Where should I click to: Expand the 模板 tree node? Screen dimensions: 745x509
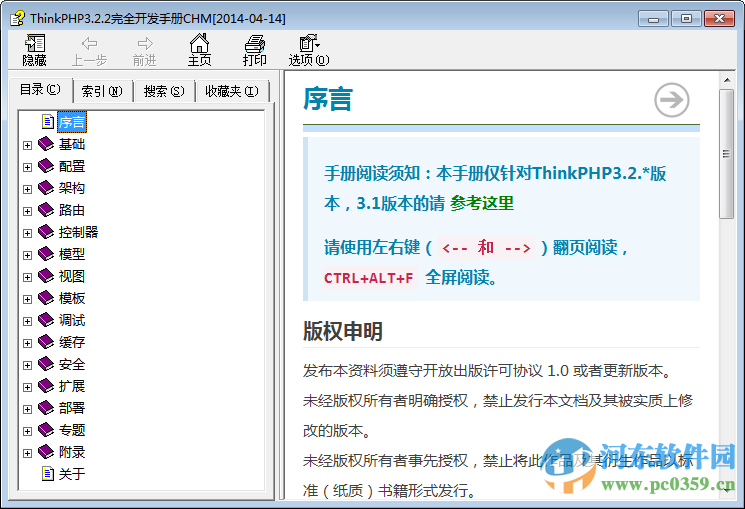(x=28, y=299)
